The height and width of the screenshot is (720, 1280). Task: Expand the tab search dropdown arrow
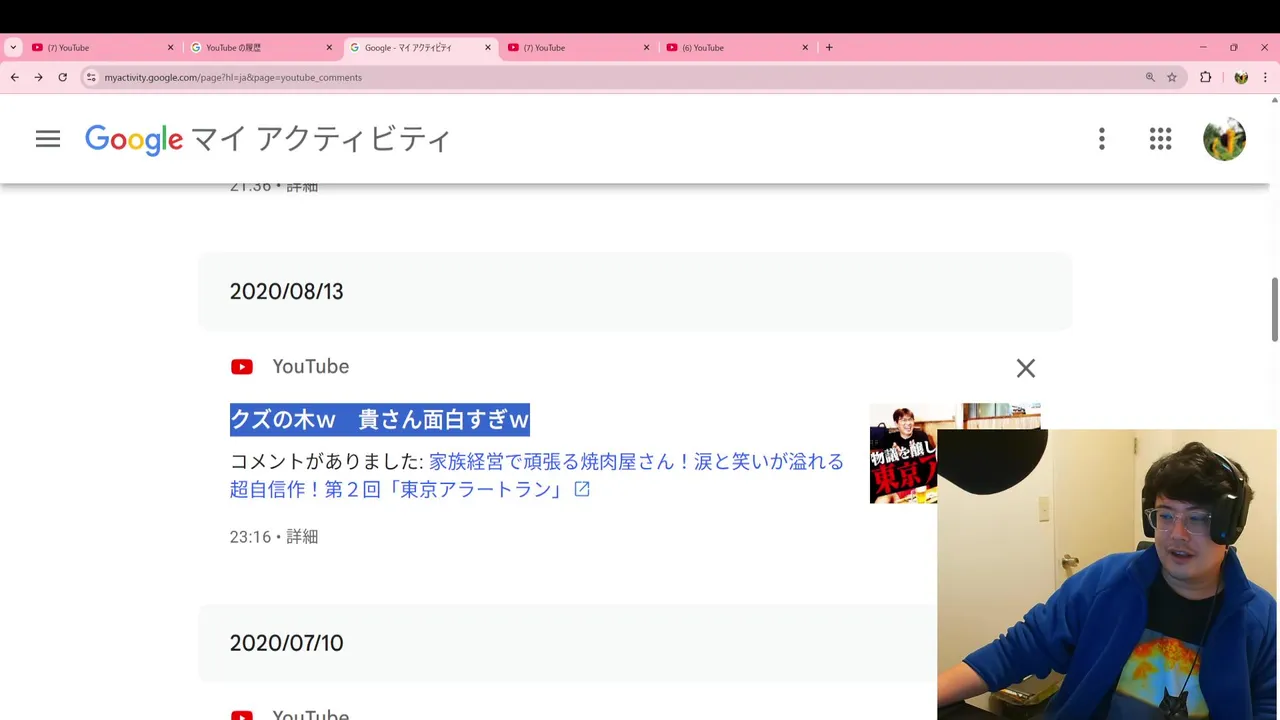click(13, 47)
